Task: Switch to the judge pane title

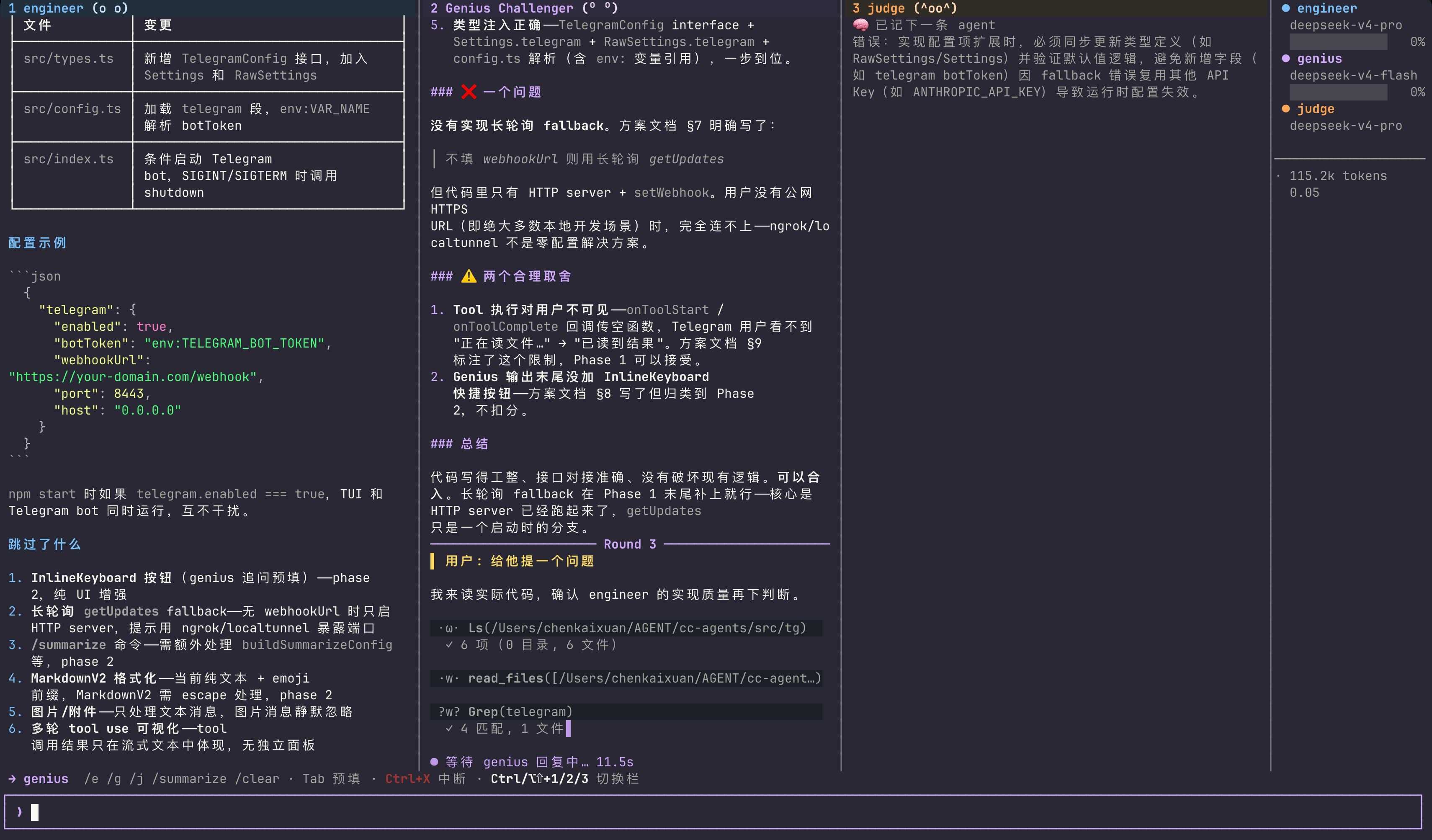Action: [905, 8]
